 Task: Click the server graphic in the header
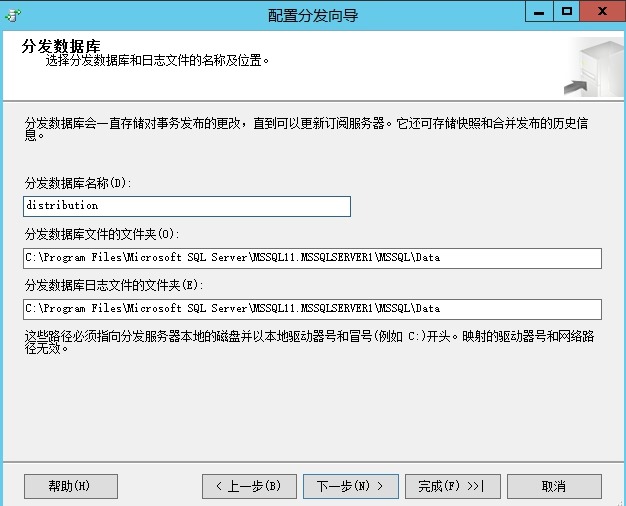[x=594, y=67]
